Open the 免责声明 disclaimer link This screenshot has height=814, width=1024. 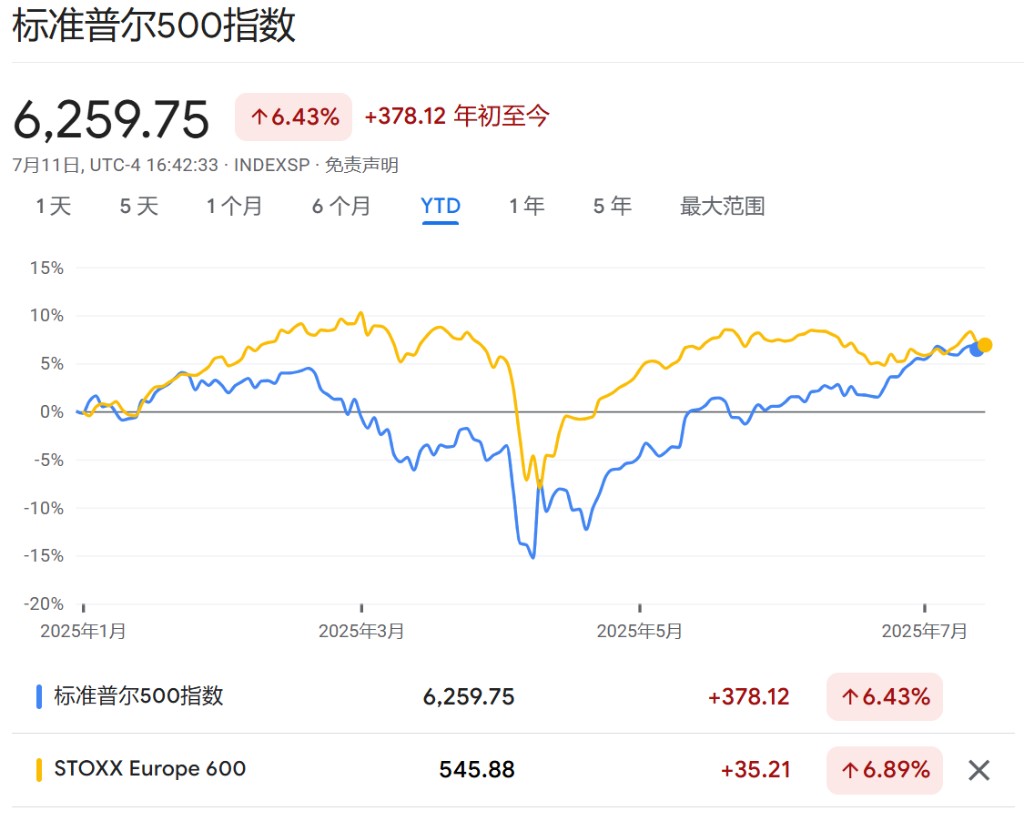362,165
